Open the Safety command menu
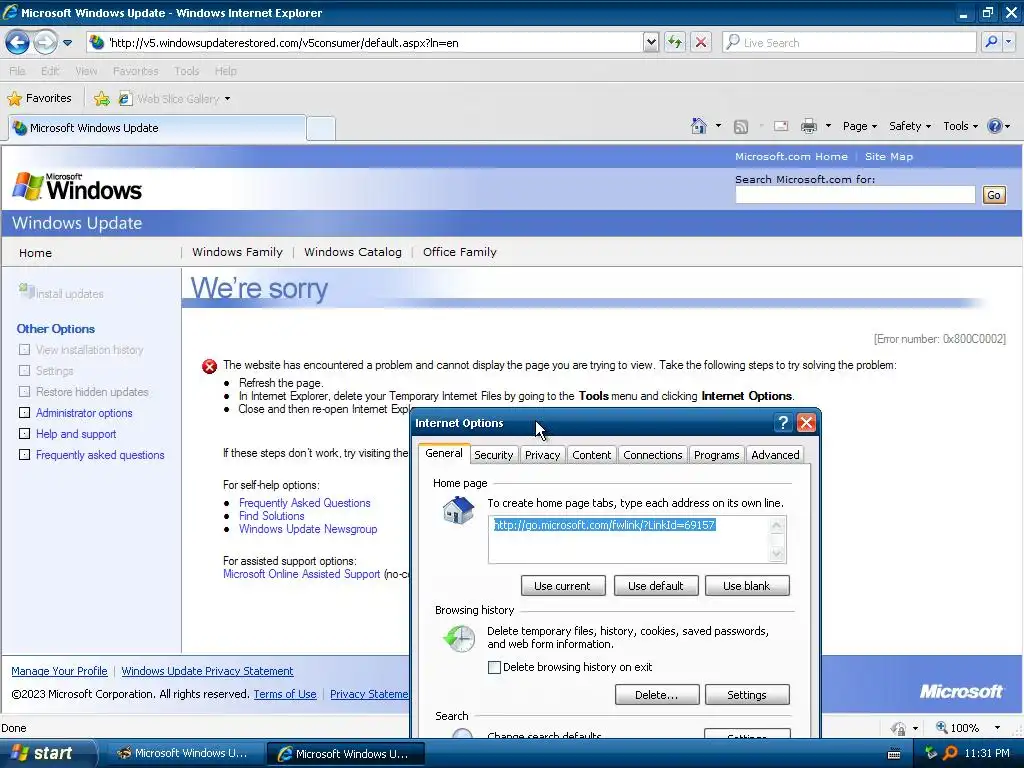Image resolution: width=1024 pixels, height=768 pixels. (909, 126)
